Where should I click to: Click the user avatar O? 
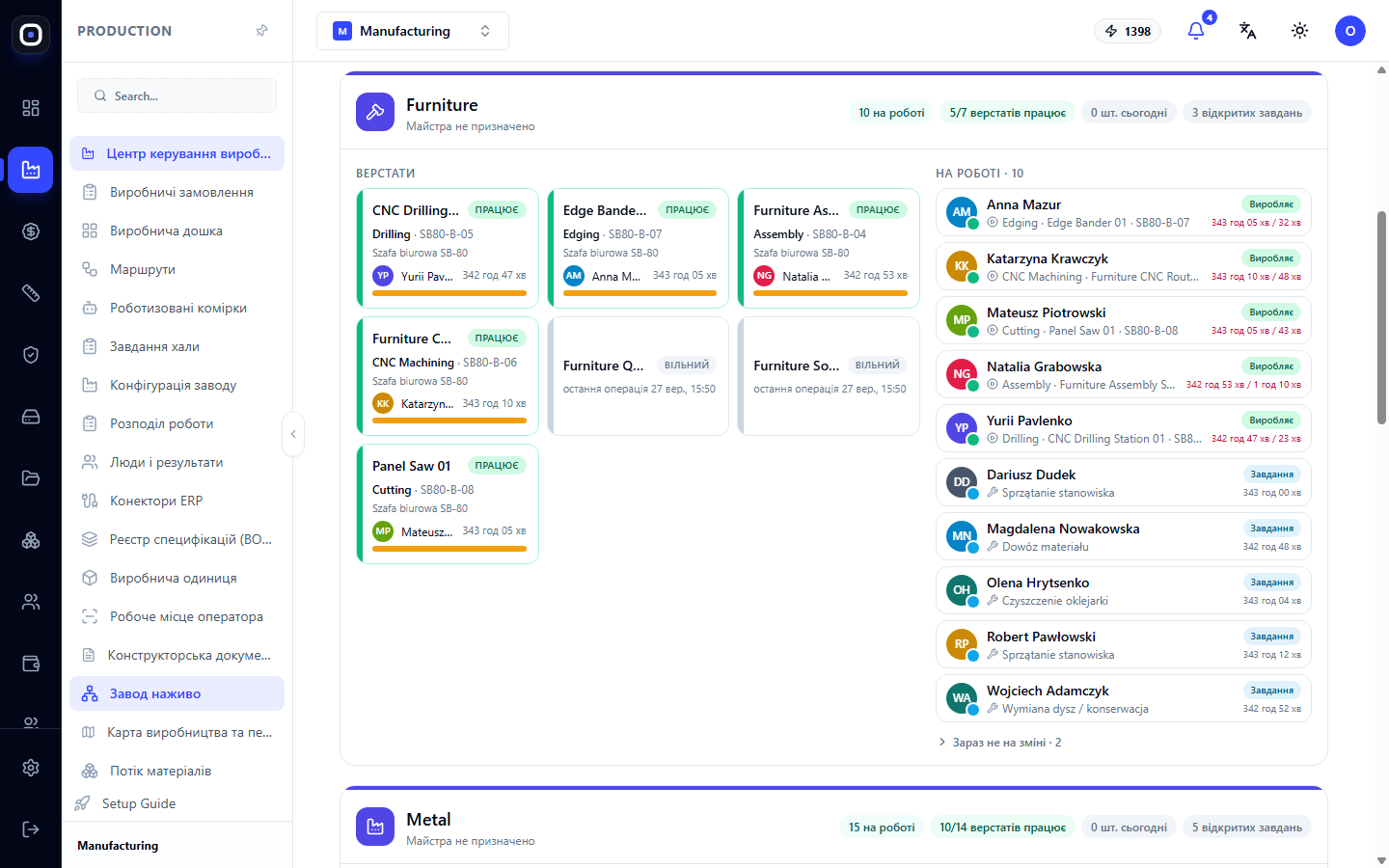point(1350,31)
